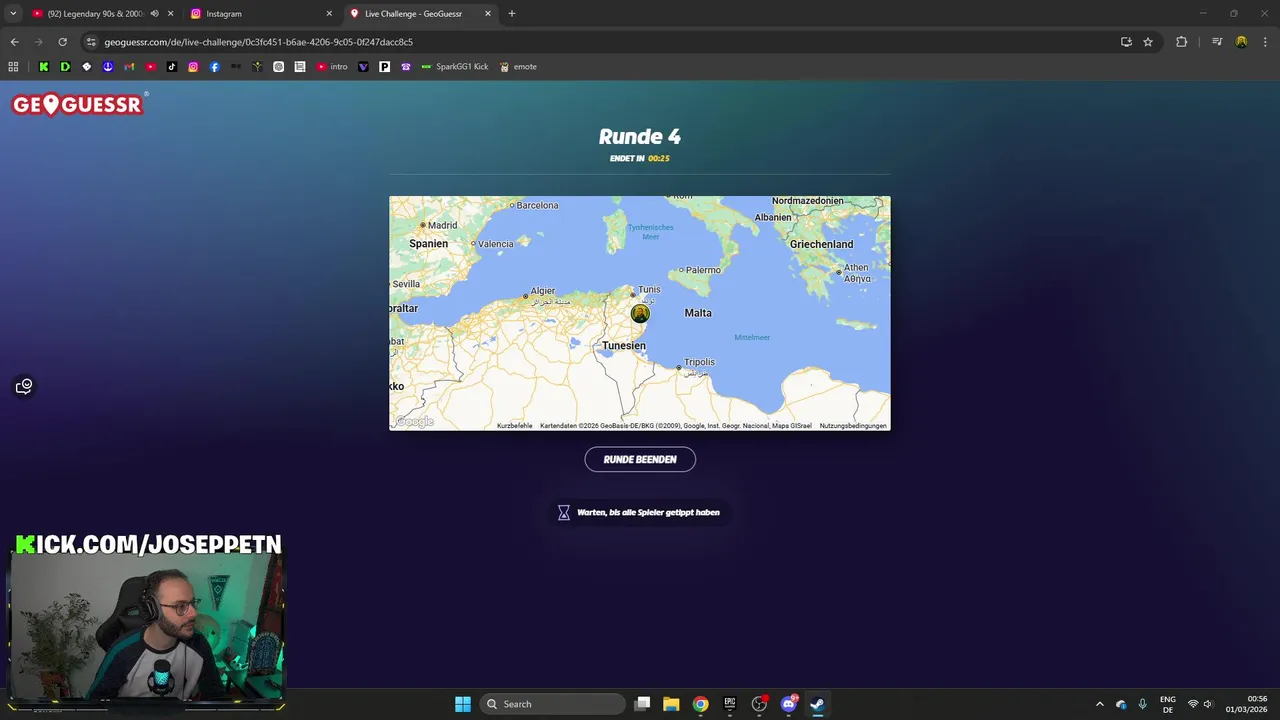1280x720 pixels.
Task: Open the PayPal bookmark icon
Action: pos(384,67)
